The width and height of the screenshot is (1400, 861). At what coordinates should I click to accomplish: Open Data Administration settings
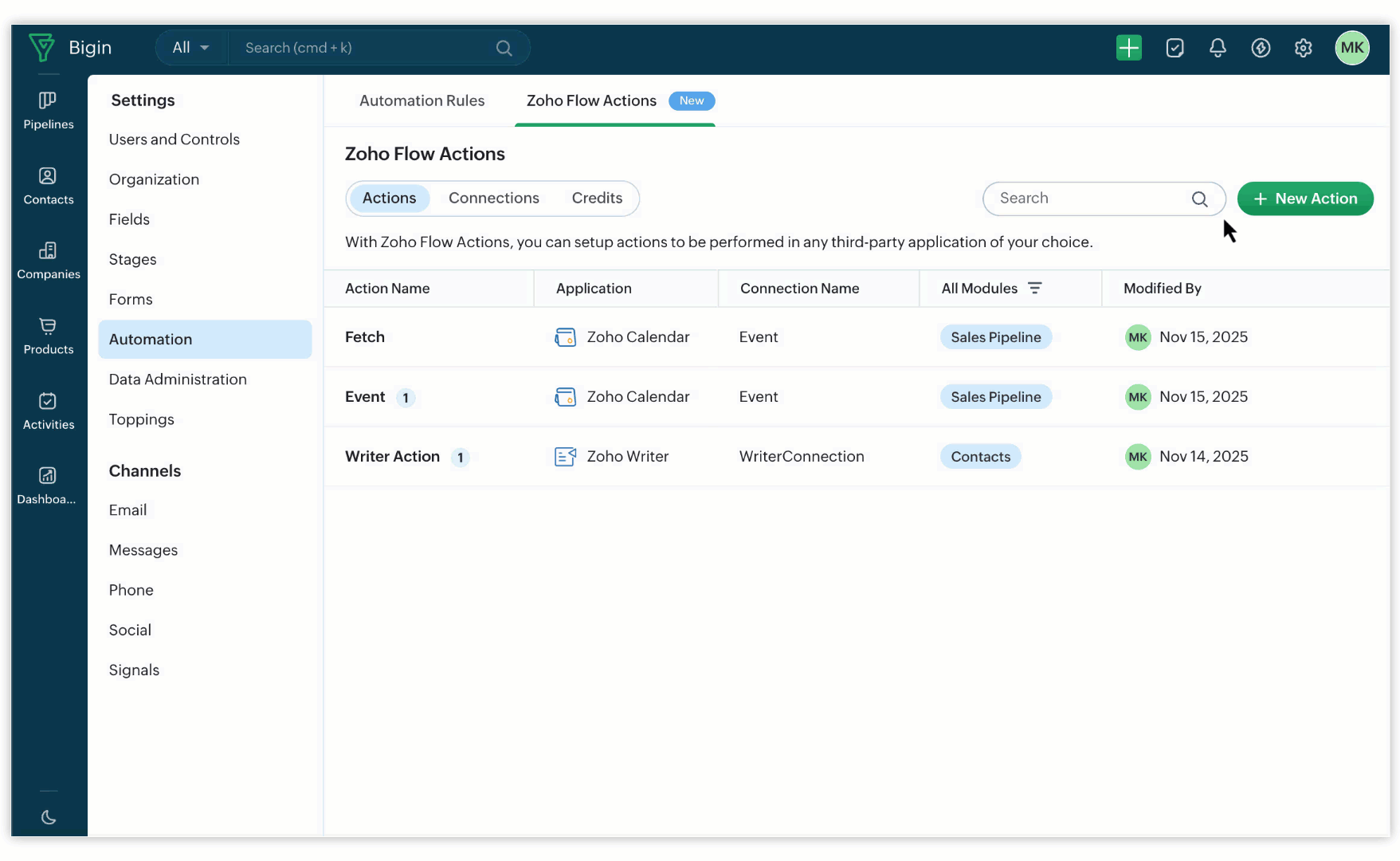tap(178, 379)
